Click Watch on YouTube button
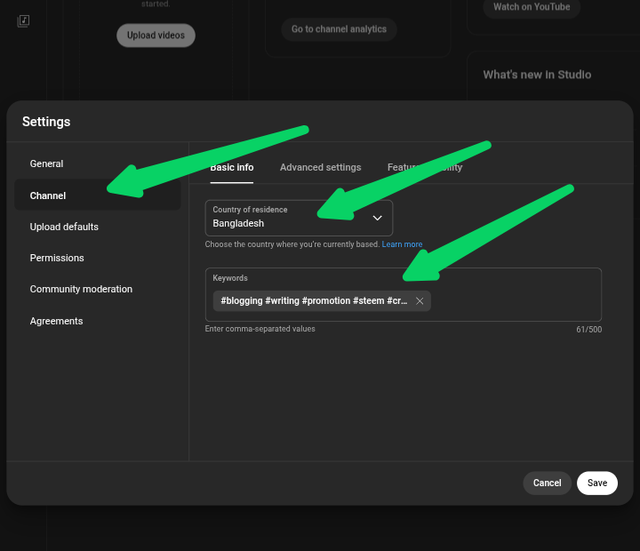This screenshot has height=551, width=640. pyautogui.click(x=531, y=7)
